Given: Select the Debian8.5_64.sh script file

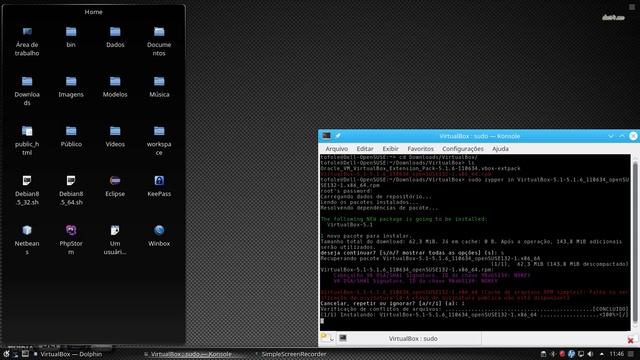Looking at the screenshot, I should (x=71, y=191).
